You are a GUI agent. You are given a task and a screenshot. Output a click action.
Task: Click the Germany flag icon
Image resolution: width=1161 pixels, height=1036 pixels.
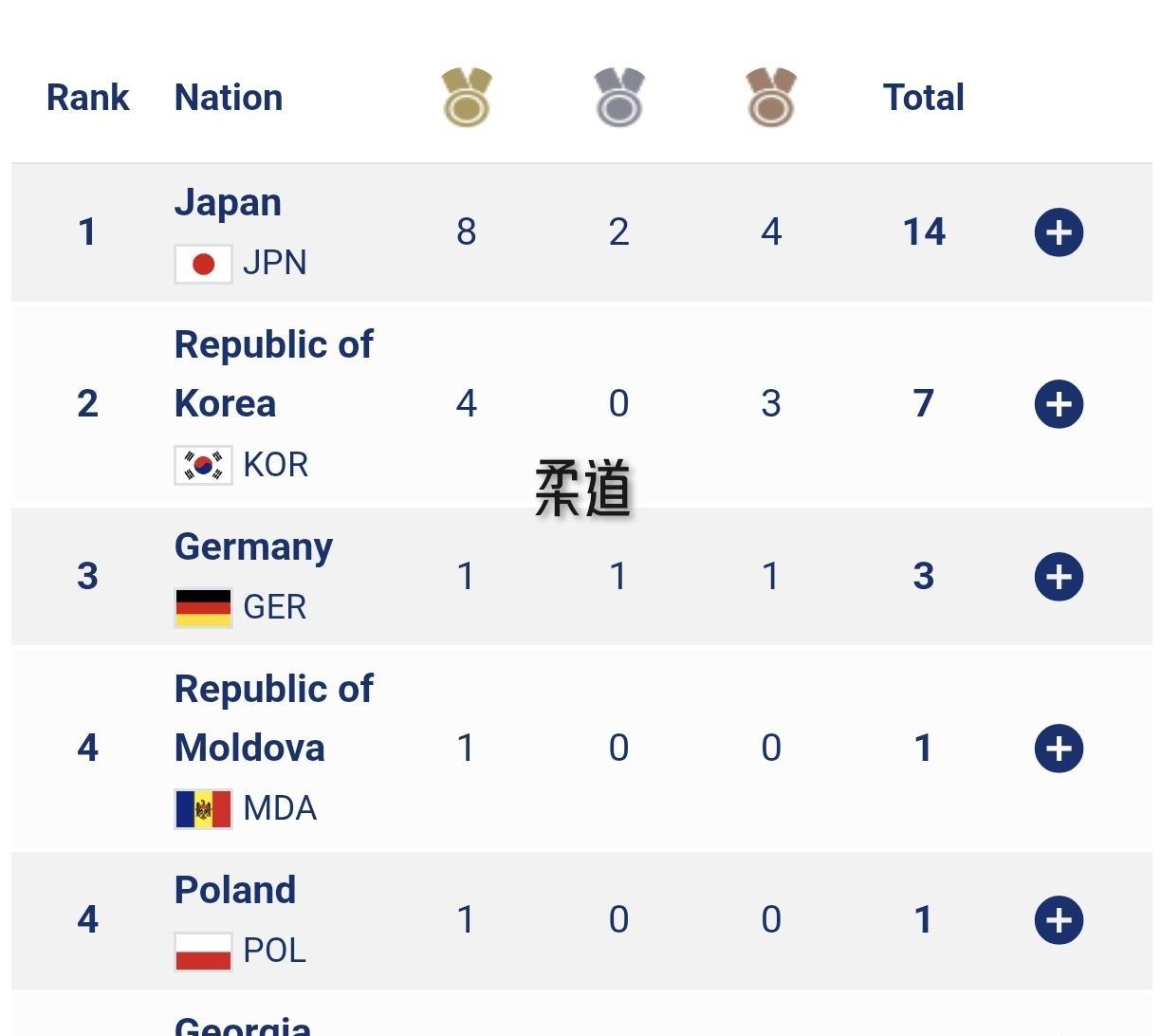point(203,607)
